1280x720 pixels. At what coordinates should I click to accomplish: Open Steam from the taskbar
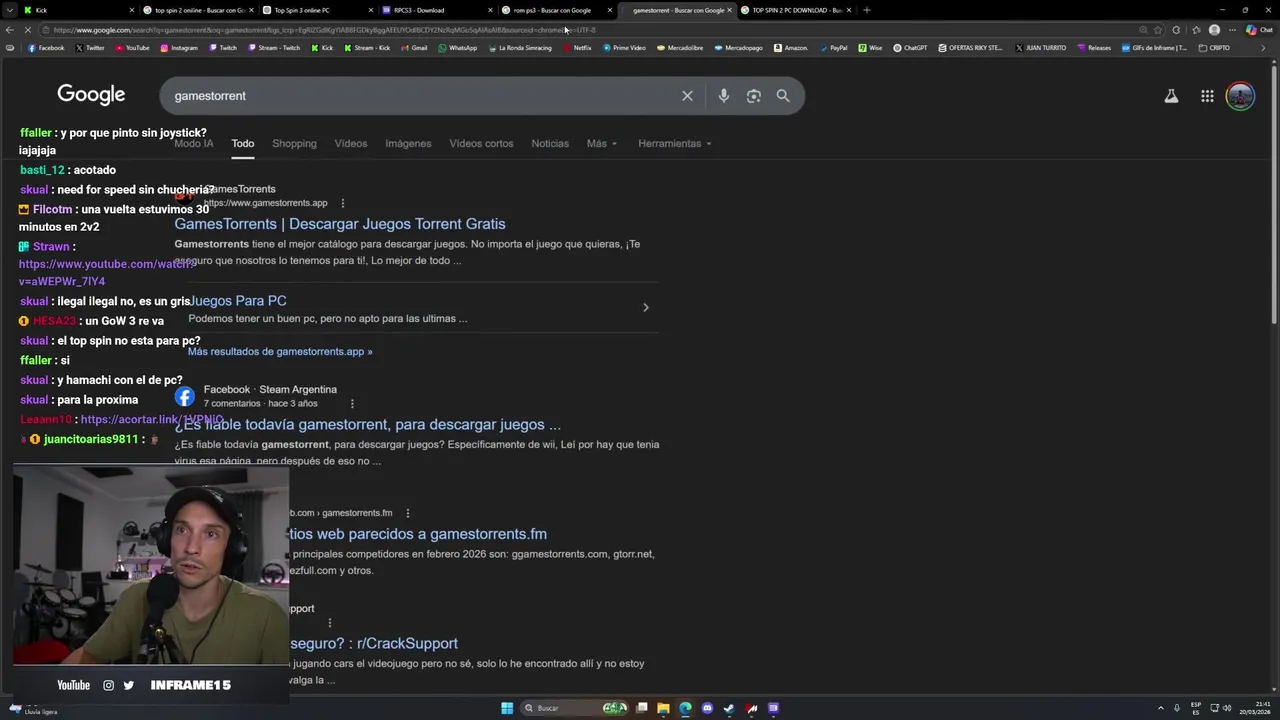[729, 708]
